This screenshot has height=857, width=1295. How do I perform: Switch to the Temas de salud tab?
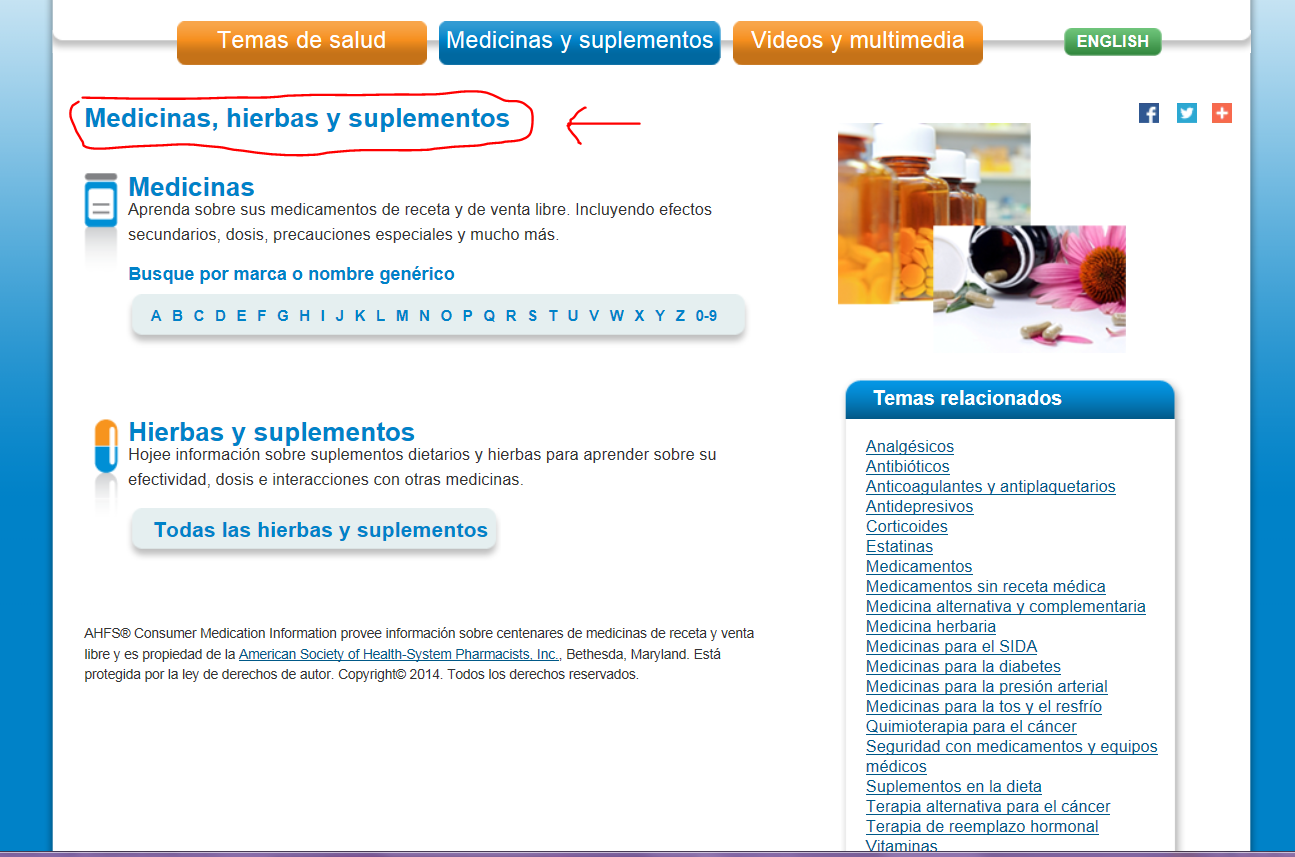[301, 42]
